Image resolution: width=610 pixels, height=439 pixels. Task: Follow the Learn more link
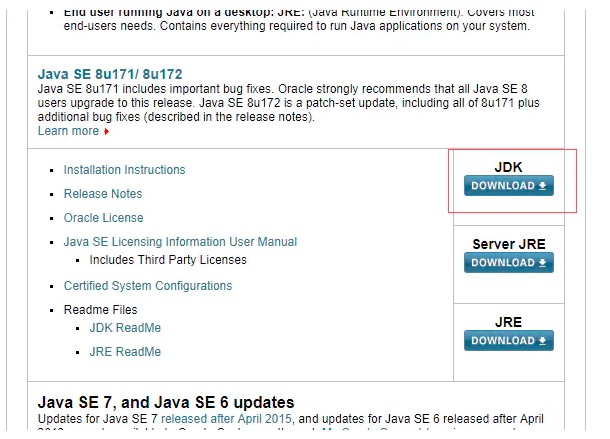[x=68, y=131]
